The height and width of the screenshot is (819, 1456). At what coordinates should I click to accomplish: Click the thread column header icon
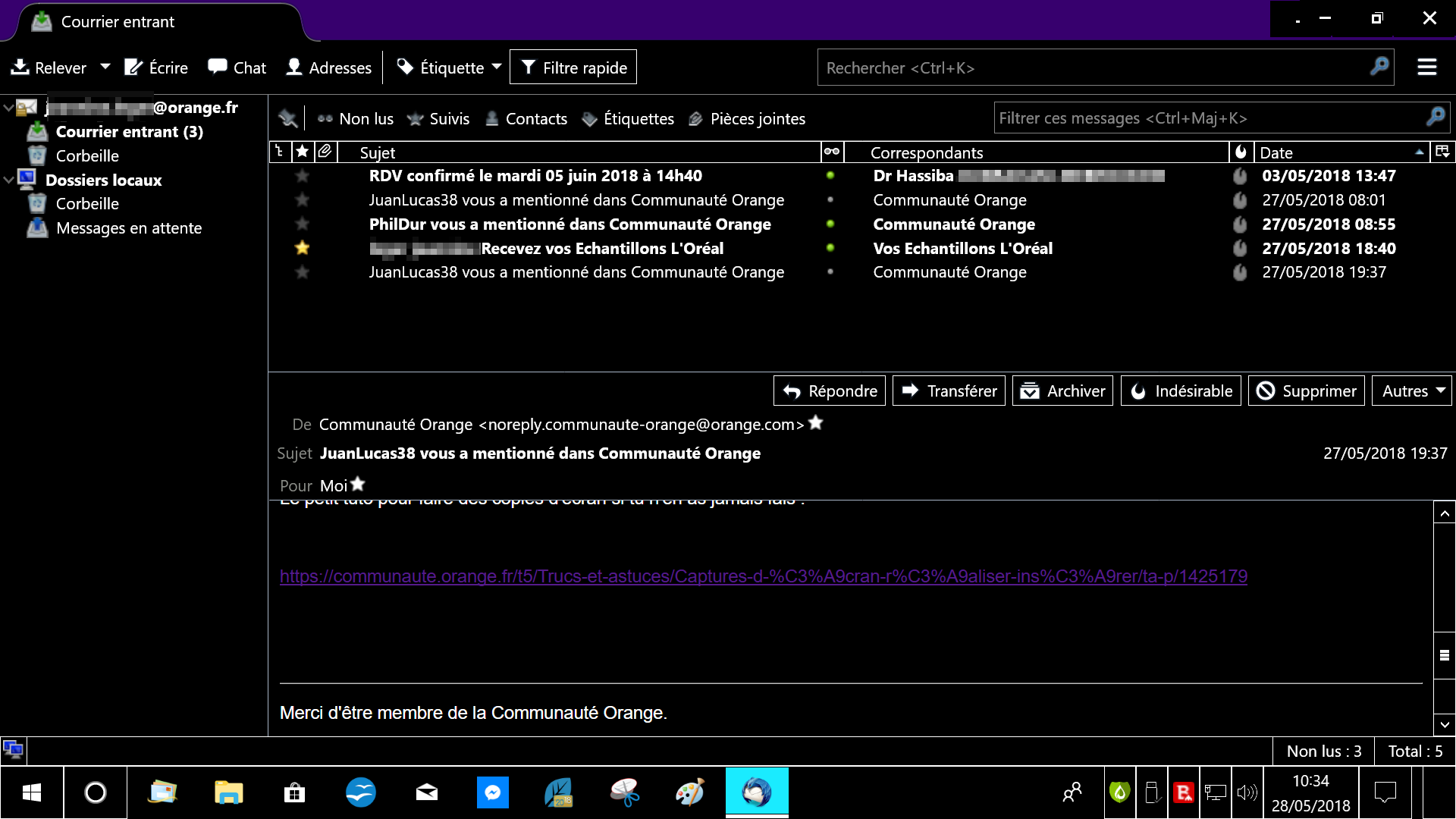coord(280,152)
